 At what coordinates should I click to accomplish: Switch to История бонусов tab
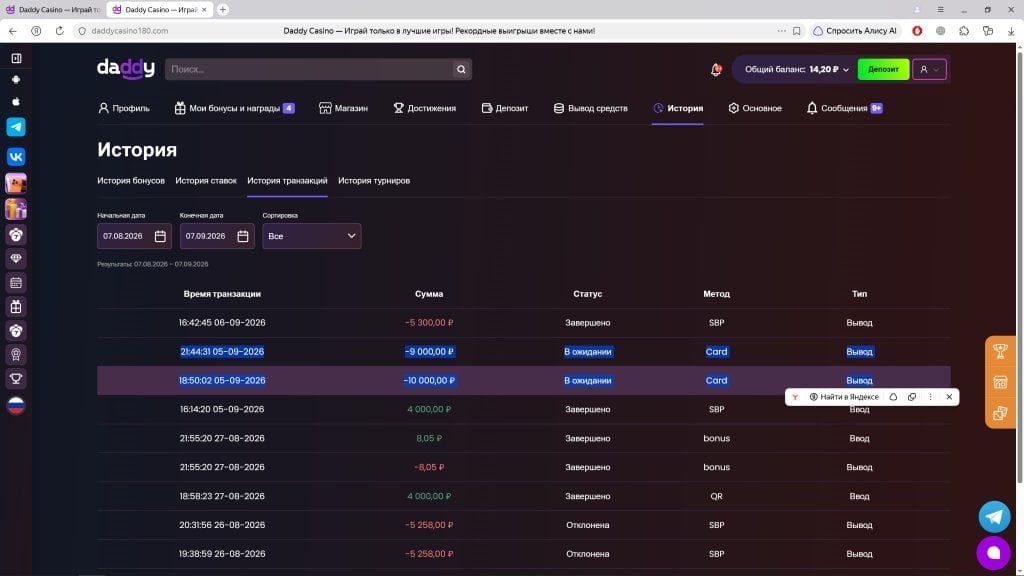click(131, 181)
